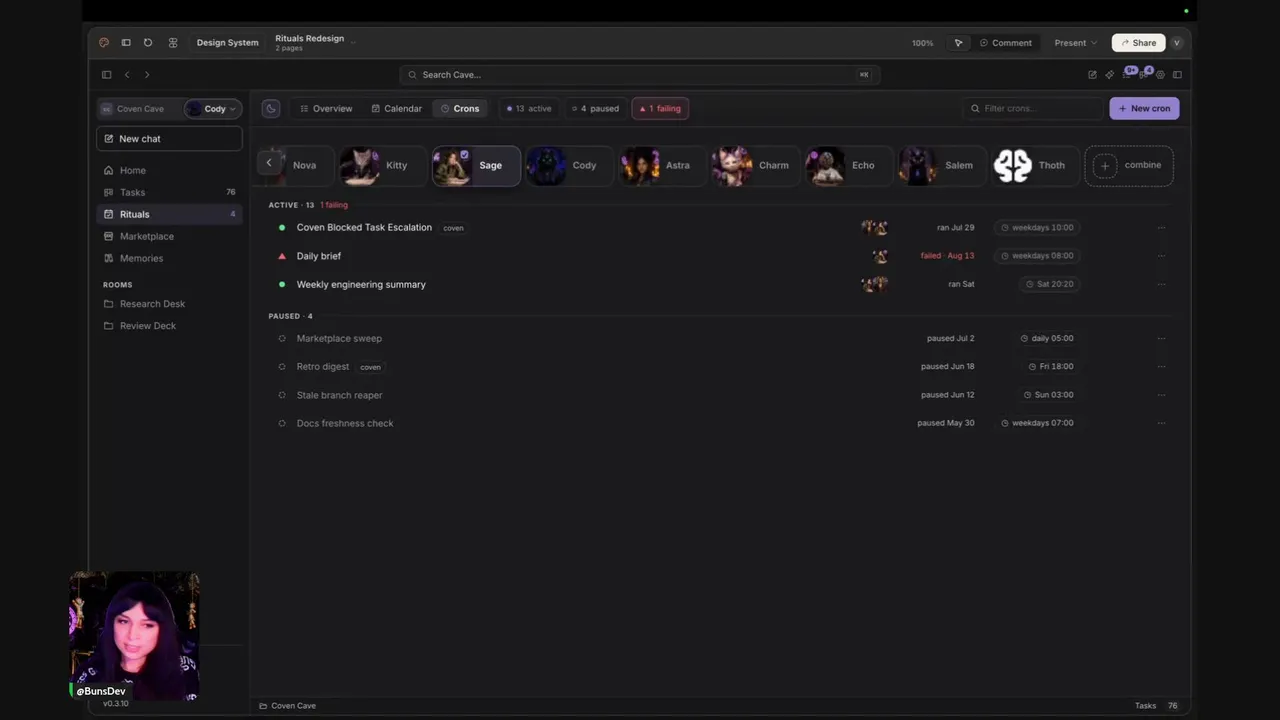Click the combine agents button
The height and width of the screenshot is (720, 1280).
[1129, 165]
